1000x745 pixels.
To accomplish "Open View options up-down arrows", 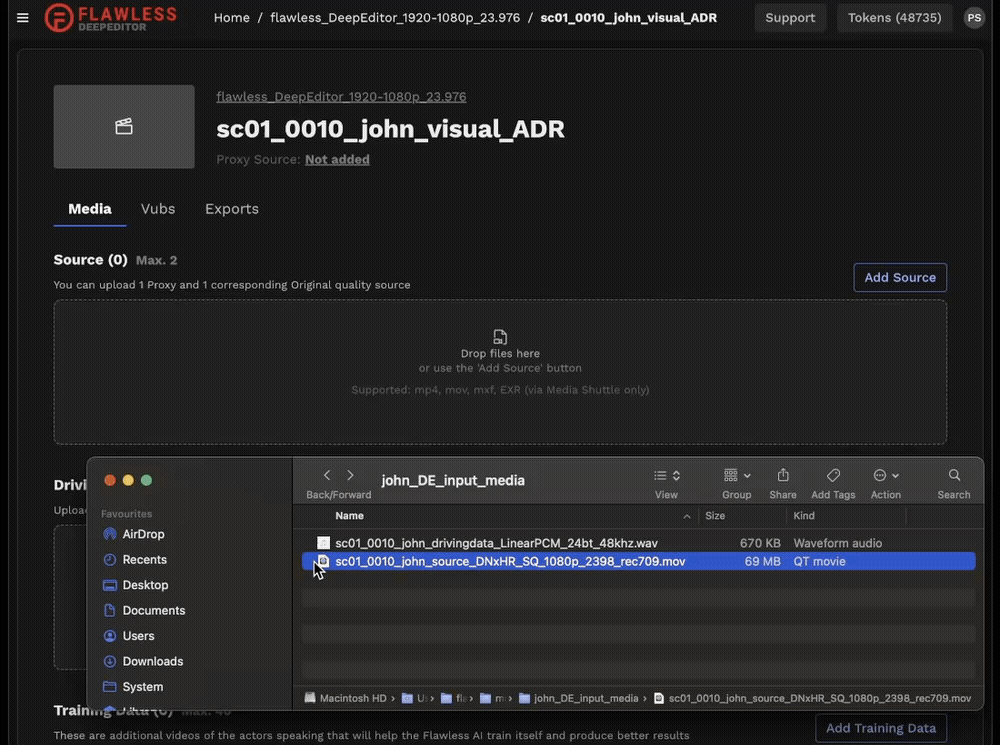I will 677,476.
